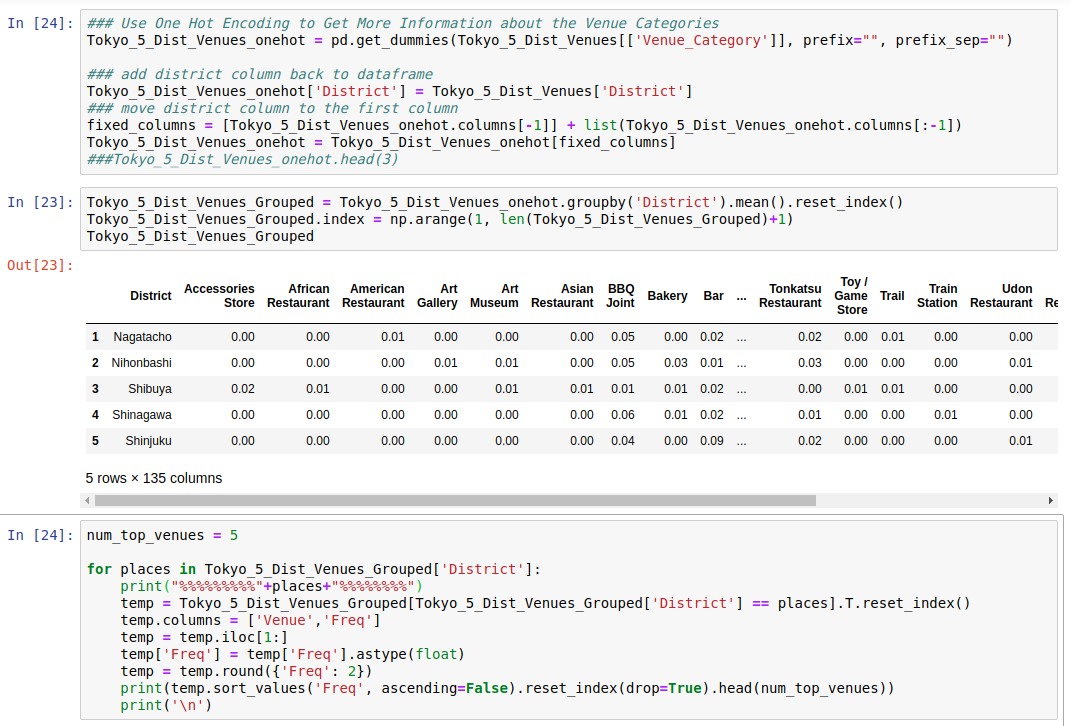Click the 'Udon Restaurant' column header
The height and width of the screenshot is (726, 1071).
1001,296
